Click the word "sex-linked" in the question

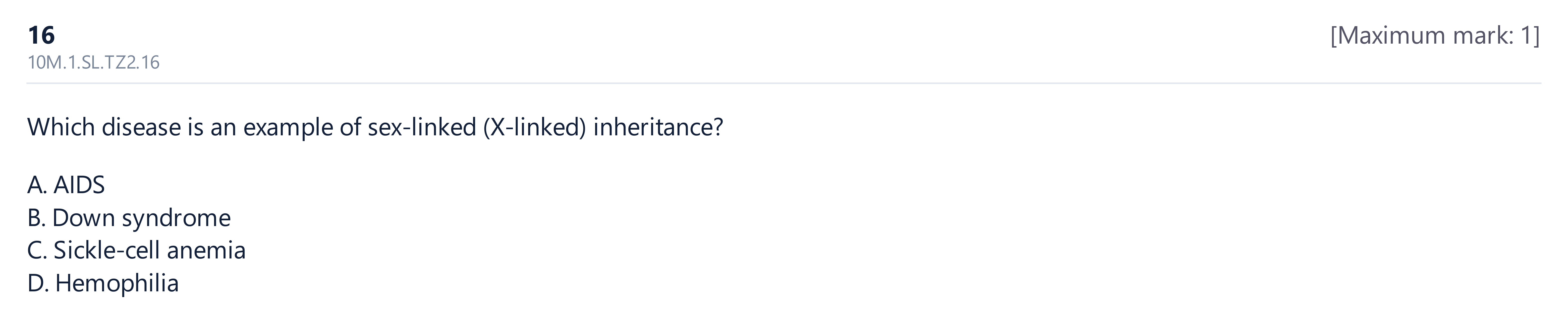422,127
